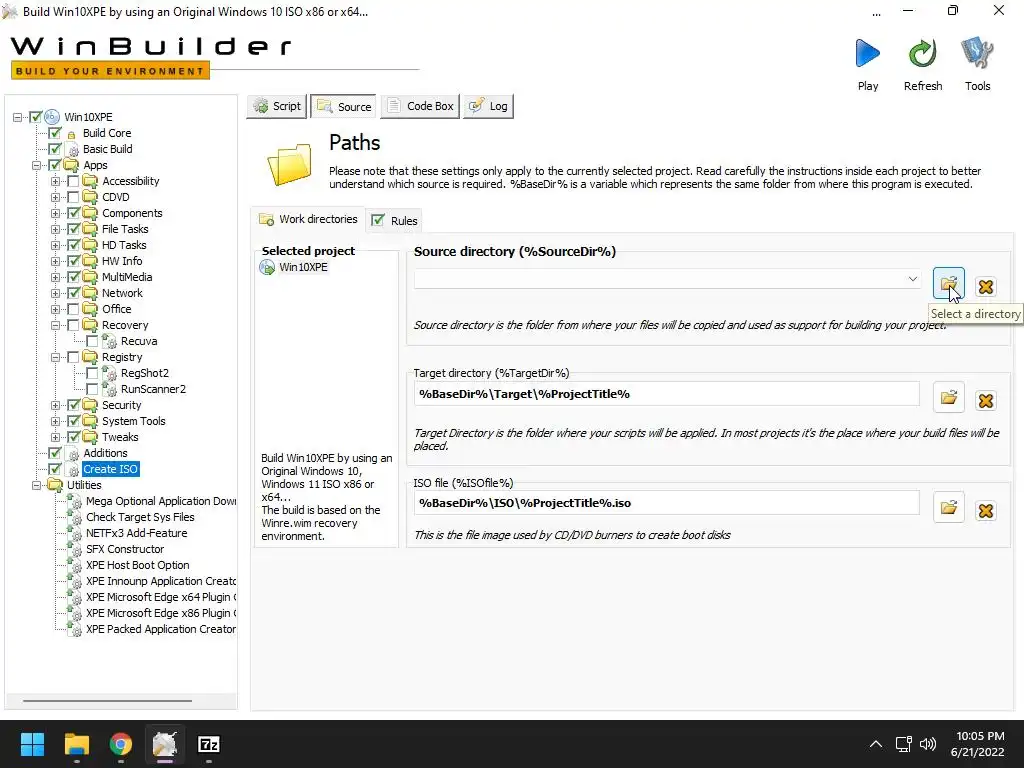This screenshot has width=1024, height=768.
Task: Click the Build Core lock icon
Action: pyautogui.click(x=71, y=134)
